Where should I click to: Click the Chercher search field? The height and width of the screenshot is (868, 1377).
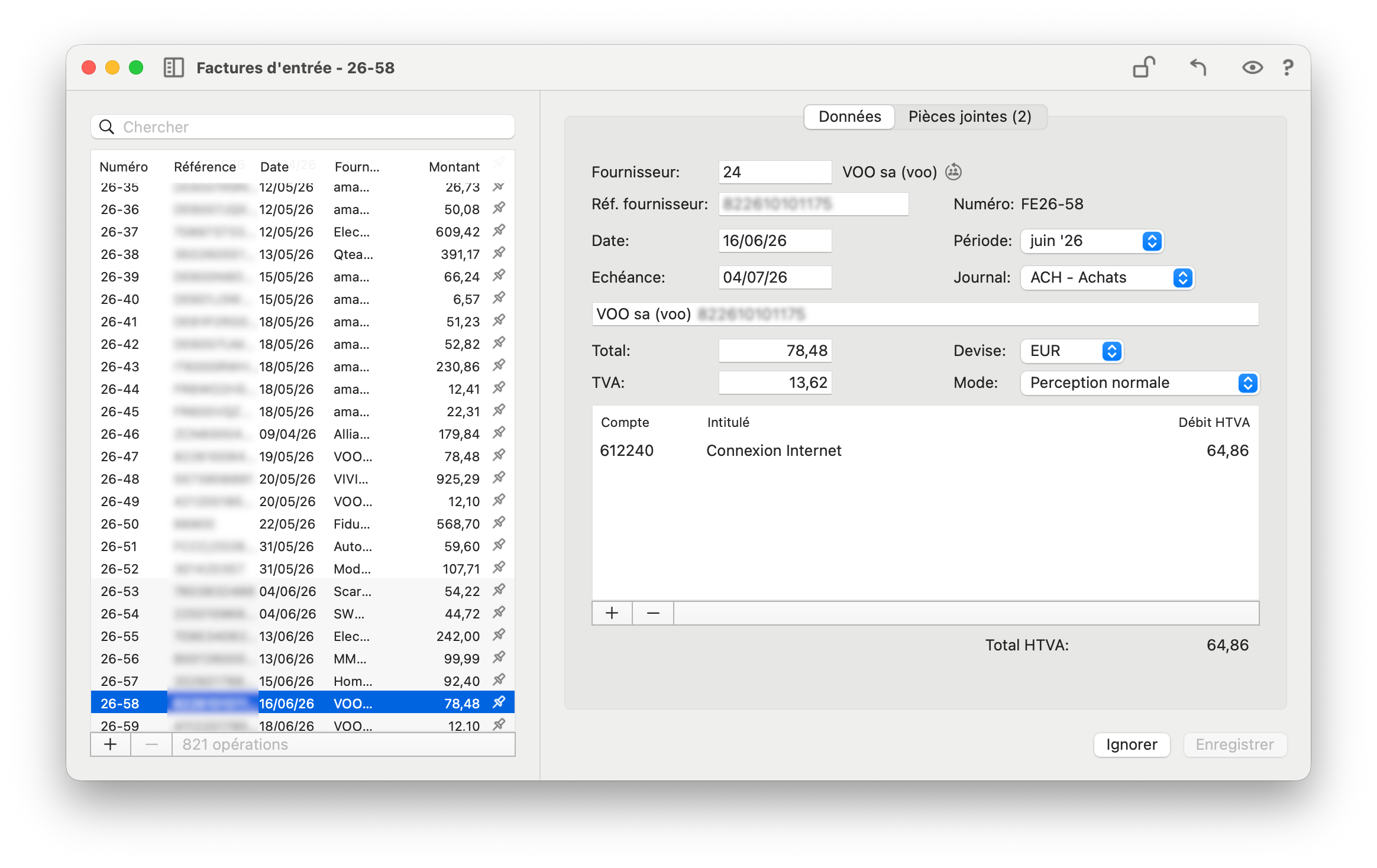(303, 127)
